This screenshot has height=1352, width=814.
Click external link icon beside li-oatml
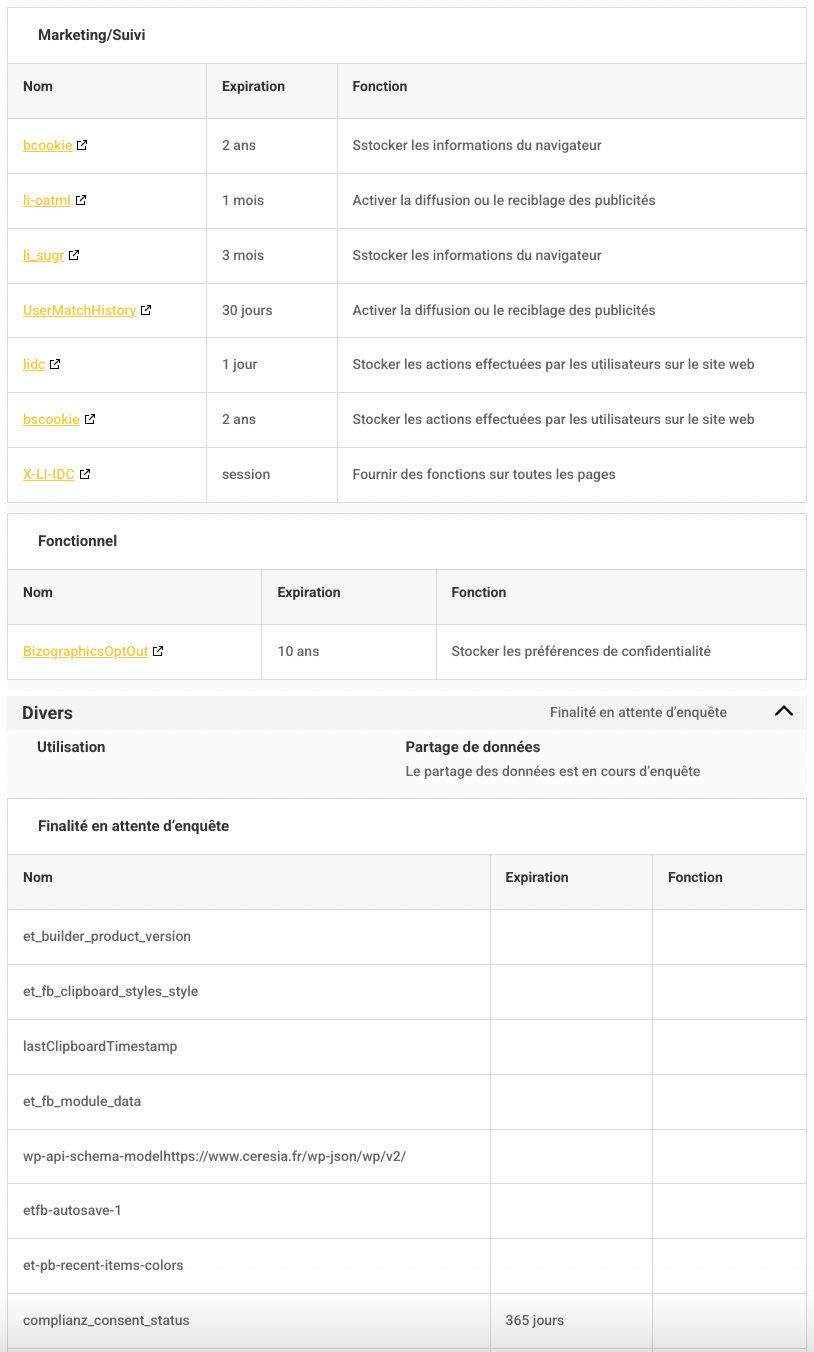pos(81,200)
